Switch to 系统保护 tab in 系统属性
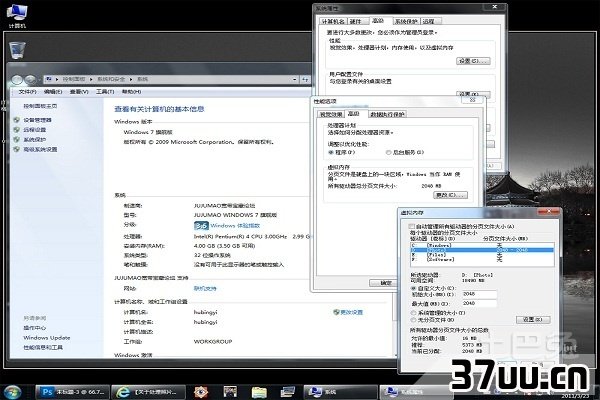Screen dimensions: 600x400 point(406,21)
